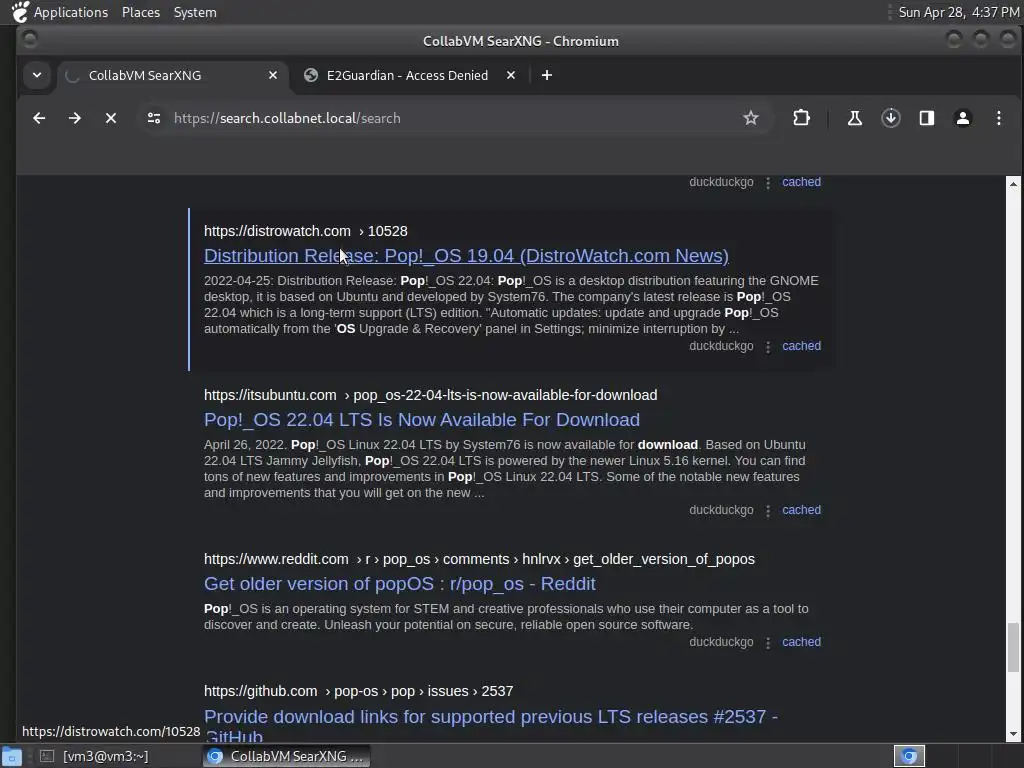Open Distribution Release: Pop!_OS 19.04 link
1024x768 pixels.
pos(466,255)
